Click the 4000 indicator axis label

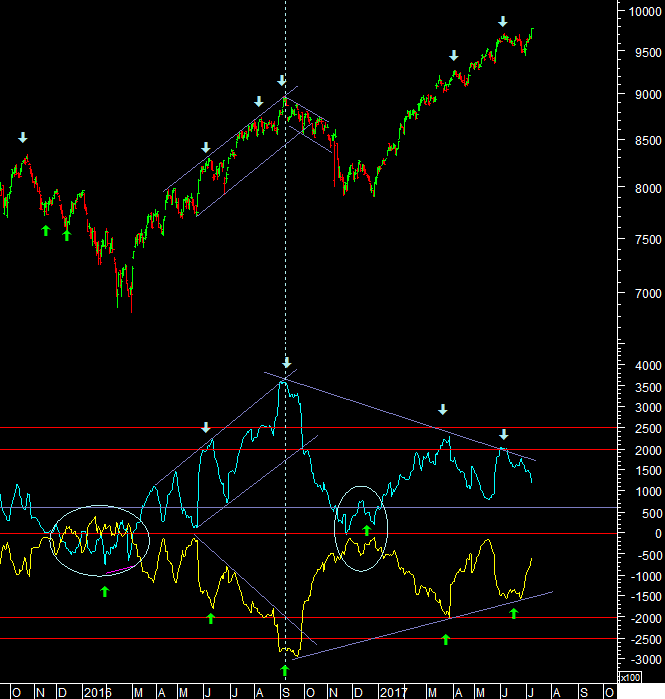tap(648, 366)
